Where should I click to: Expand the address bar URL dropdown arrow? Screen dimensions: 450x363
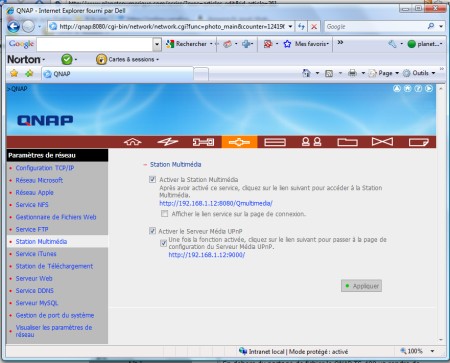click(x=290, y=27)
